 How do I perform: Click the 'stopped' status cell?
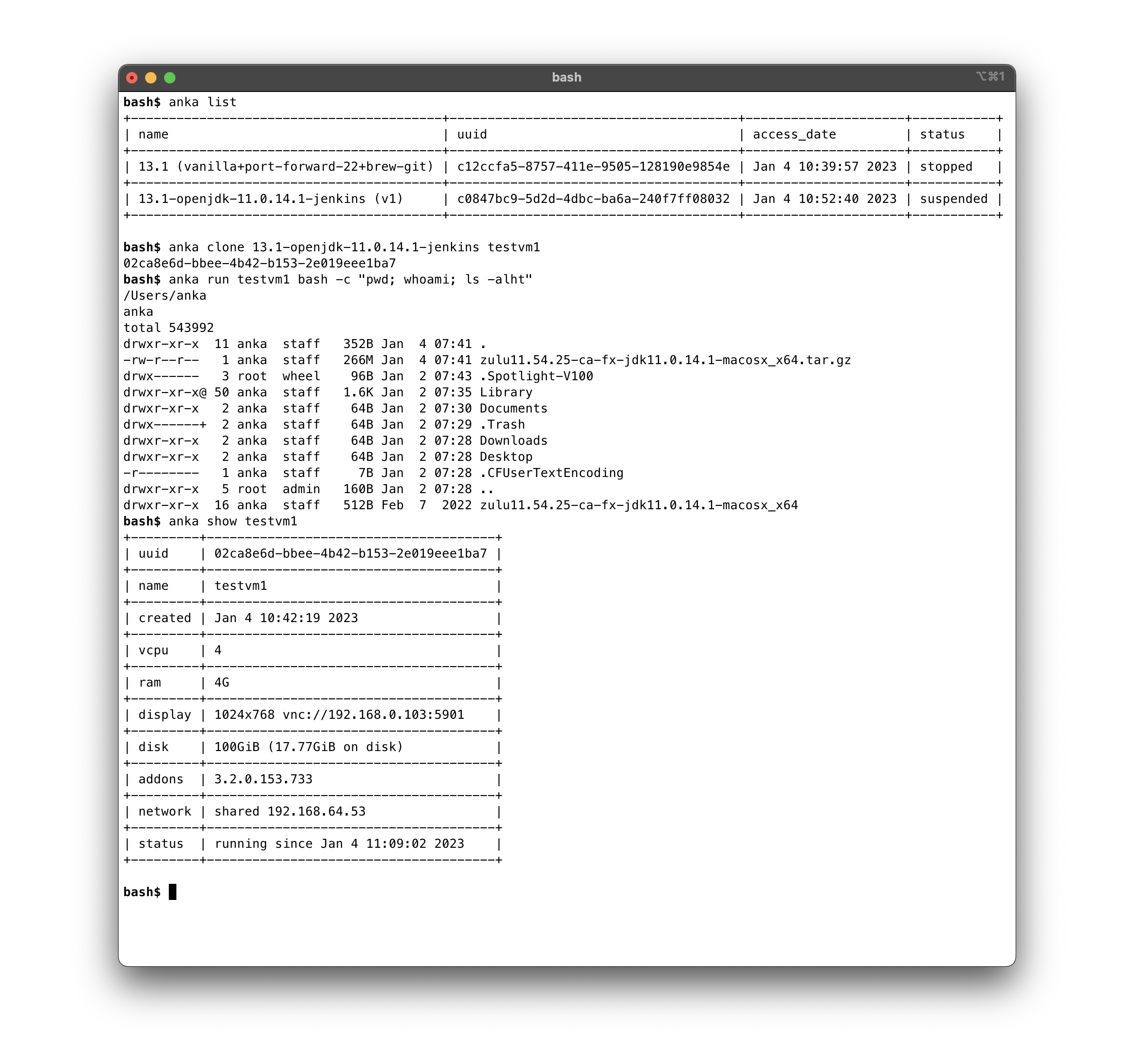coord(945,166)
